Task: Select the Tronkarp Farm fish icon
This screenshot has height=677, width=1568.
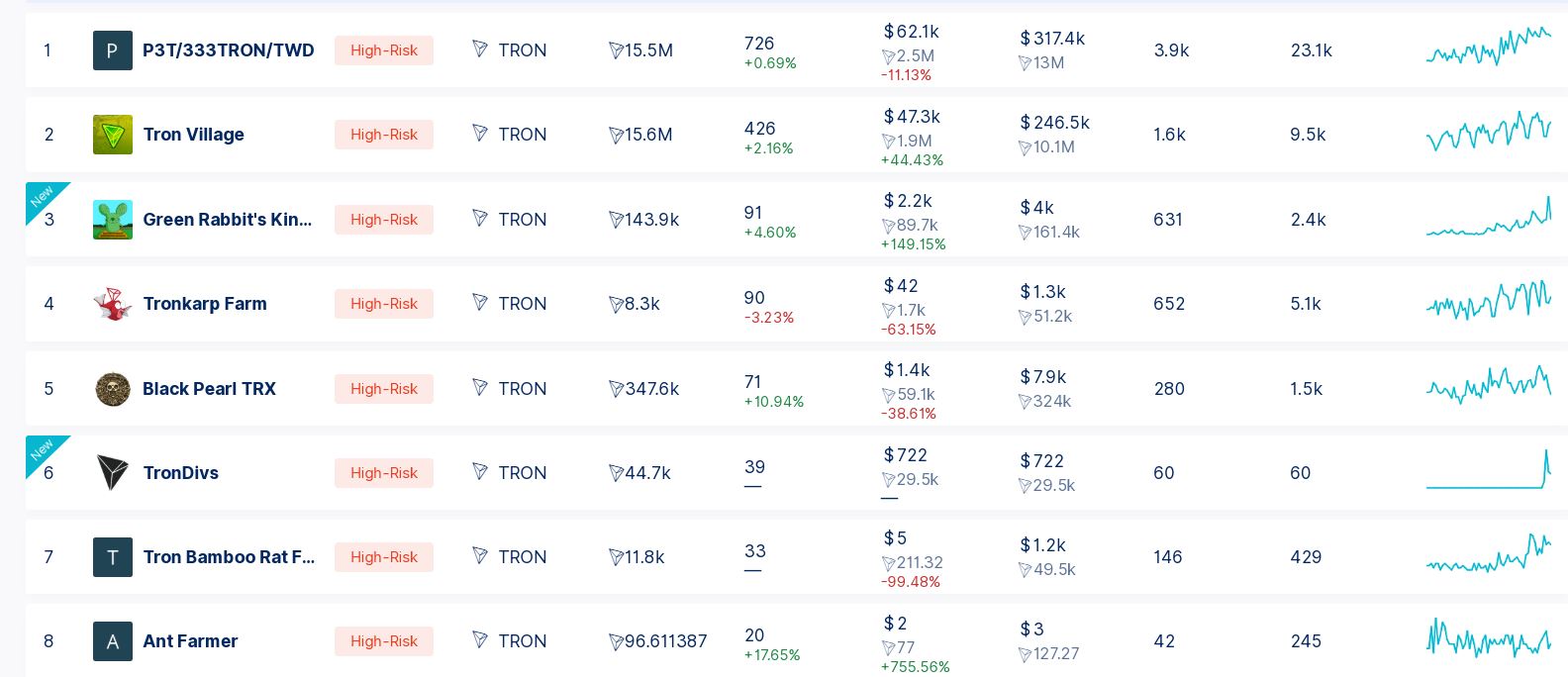Action: click(x=113, y=304)
